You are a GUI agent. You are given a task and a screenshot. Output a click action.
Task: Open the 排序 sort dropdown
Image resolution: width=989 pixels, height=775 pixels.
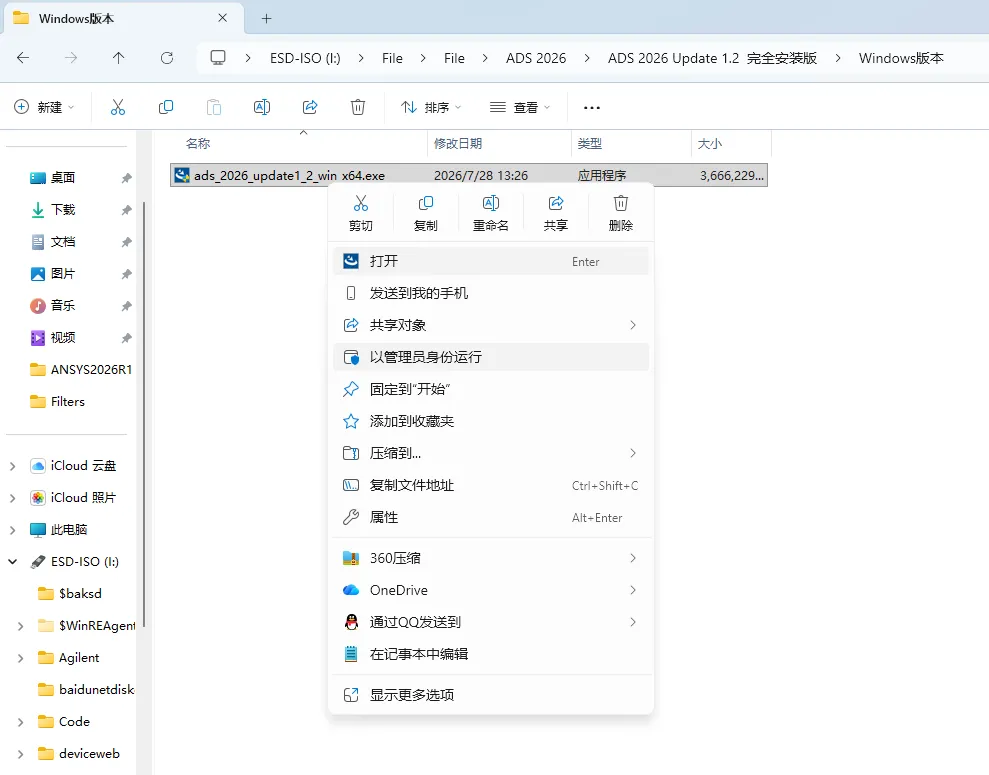click(x=431, y=107)
